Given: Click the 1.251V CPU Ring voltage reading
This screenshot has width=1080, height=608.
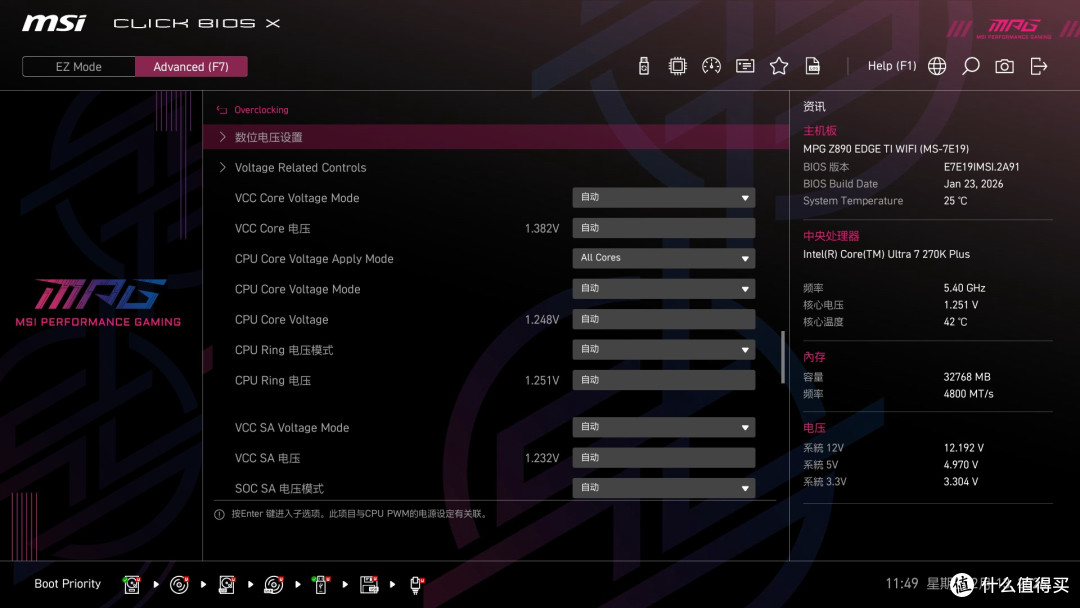Looking at the screenshot, I should point(542,380).
